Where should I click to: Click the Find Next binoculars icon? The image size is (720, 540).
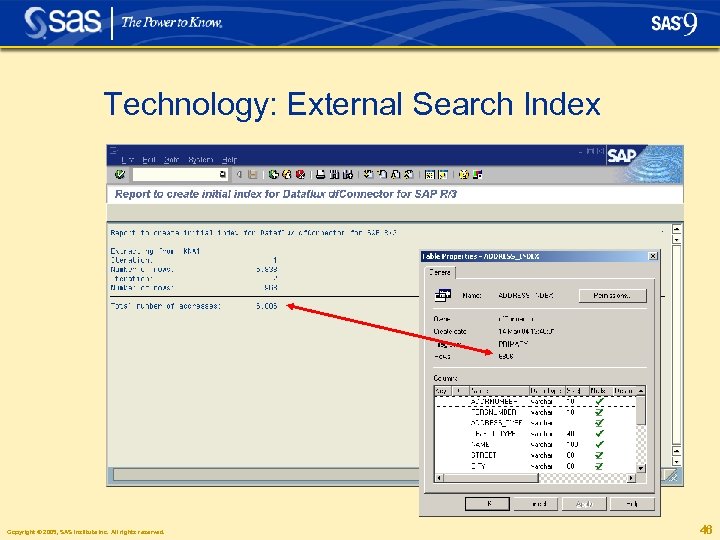348,174
